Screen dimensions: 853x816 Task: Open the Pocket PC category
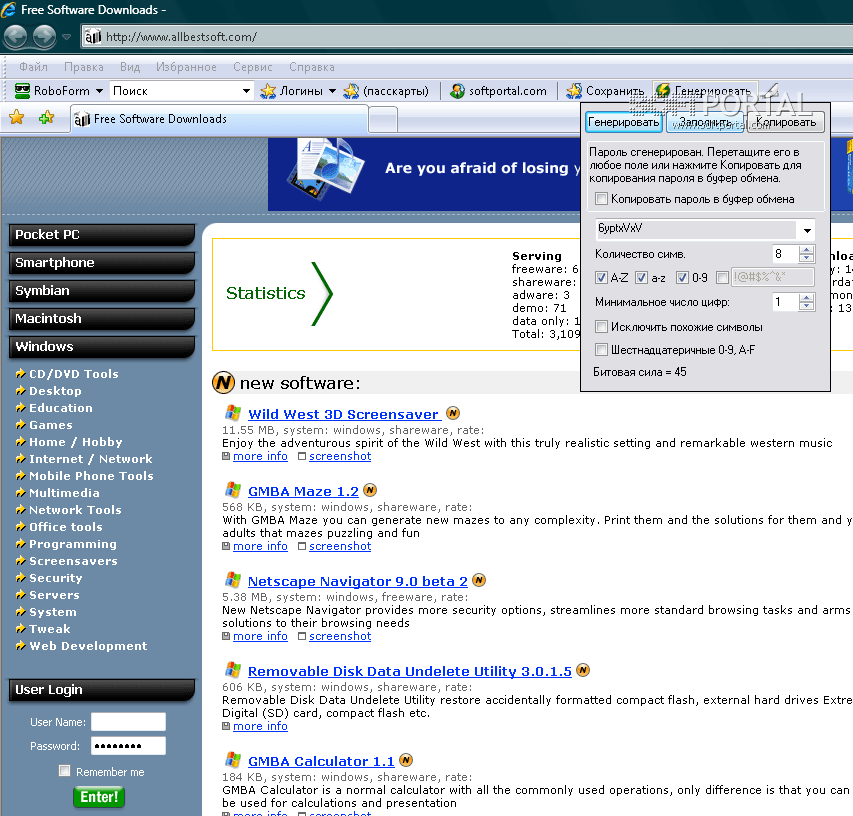(102, 235)
